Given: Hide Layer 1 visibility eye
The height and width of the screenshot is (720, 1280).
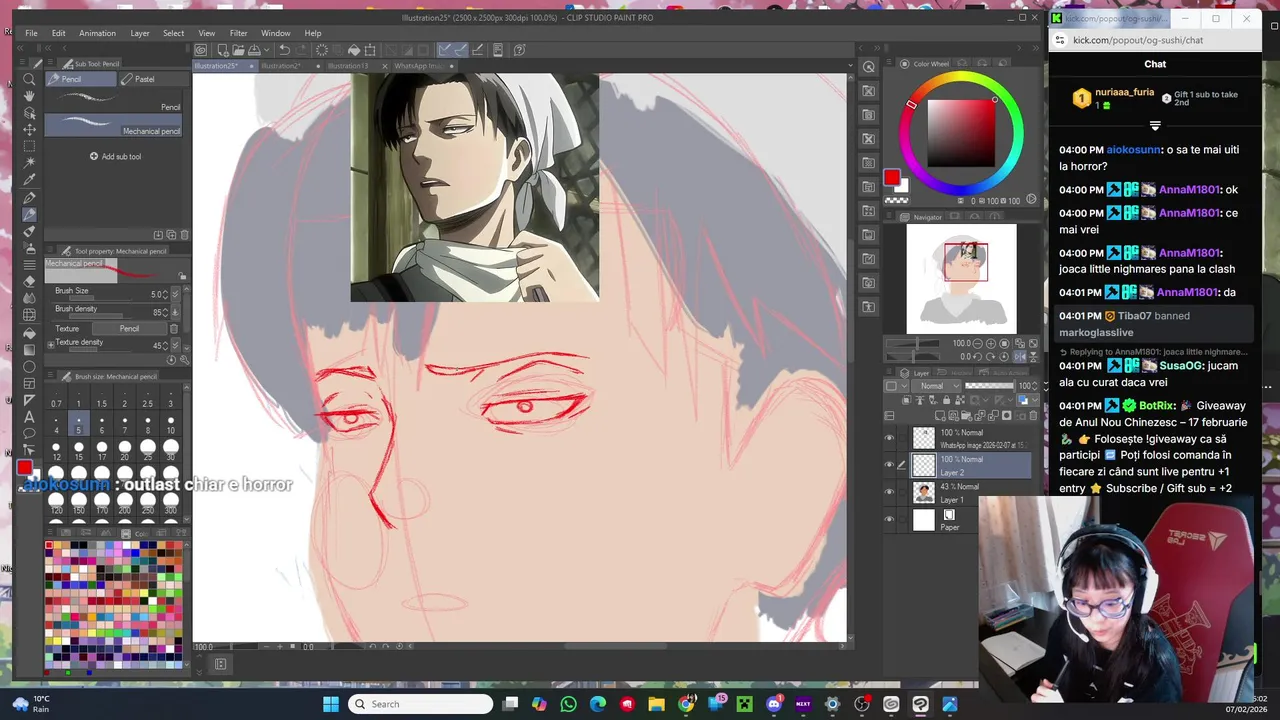Looking at the screenshot, I should [x=889, y=491].
